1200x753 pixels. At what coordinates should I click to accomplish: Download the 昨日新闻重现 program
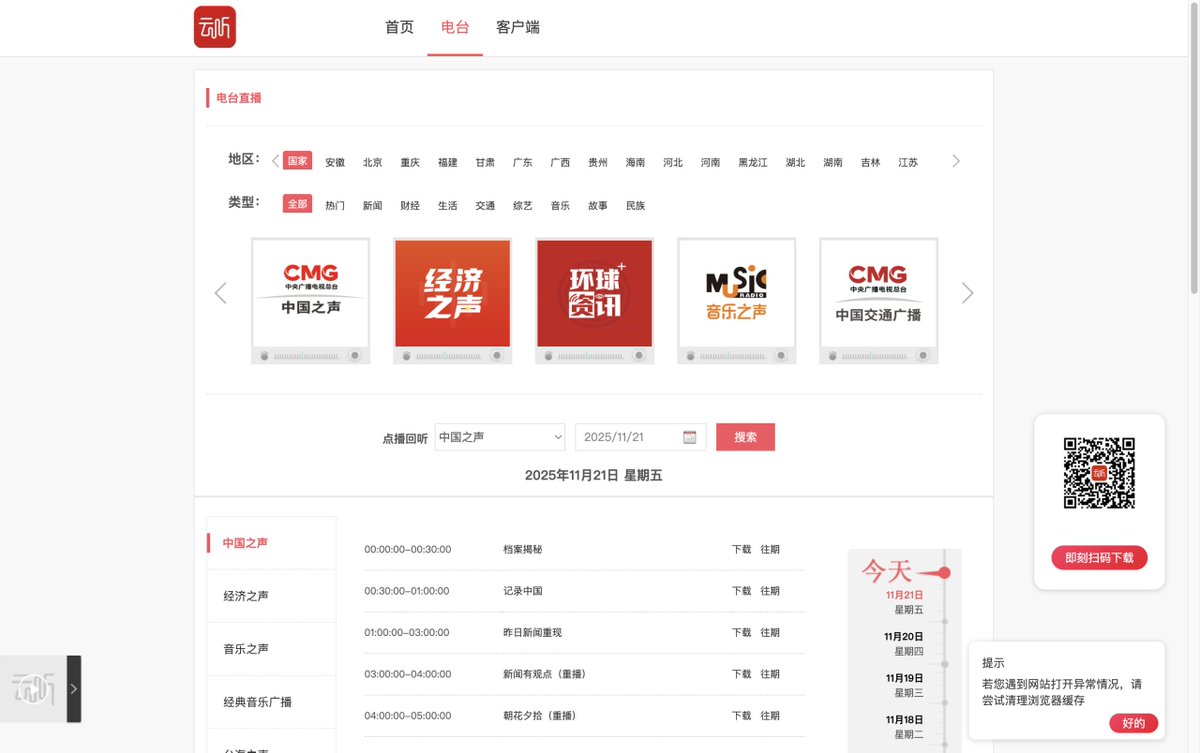[741, 633]
